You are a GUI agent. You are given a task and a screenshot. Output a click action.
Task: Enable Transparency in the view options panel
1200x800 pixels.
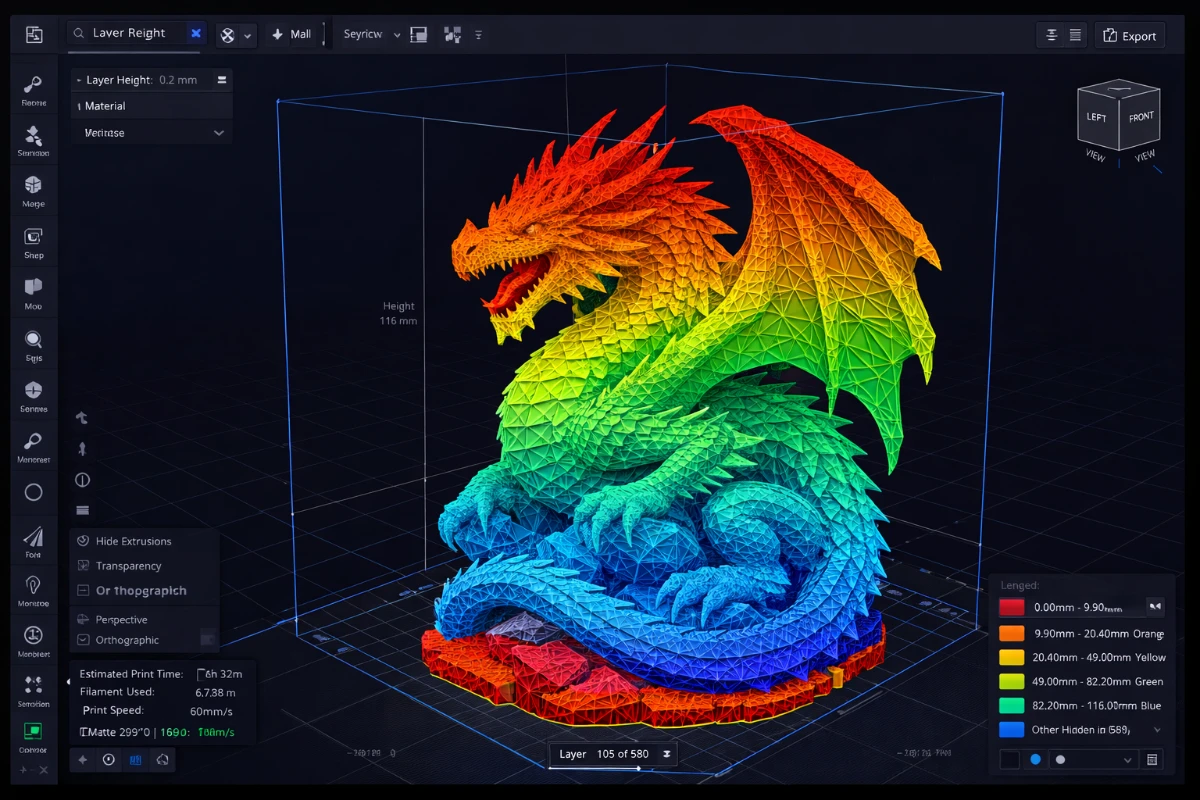pyautogui.click(x=127, y=565)
